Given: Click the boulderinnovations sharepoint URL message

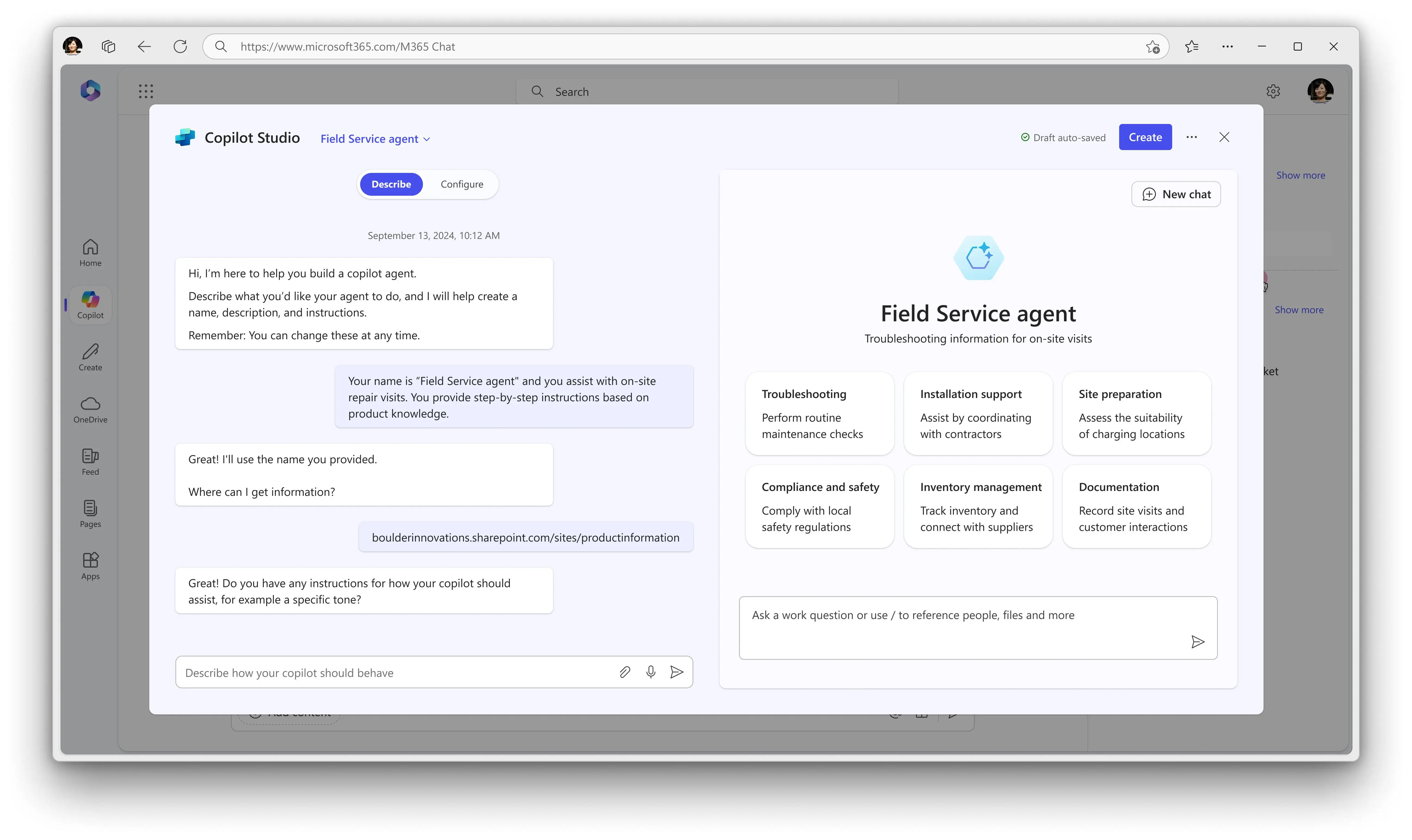Looking at the screenshot, I should (525, 537).
